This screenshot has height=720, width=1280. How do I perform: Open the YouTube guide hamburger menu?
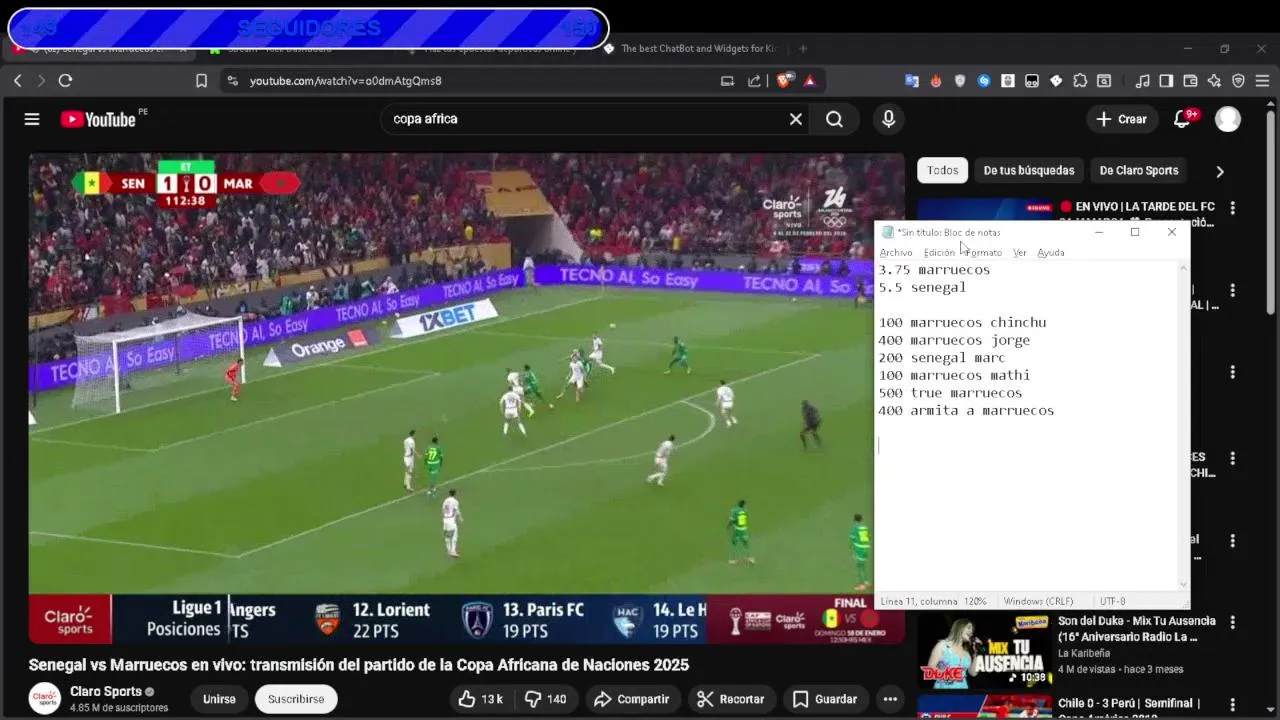pos(32,119)
